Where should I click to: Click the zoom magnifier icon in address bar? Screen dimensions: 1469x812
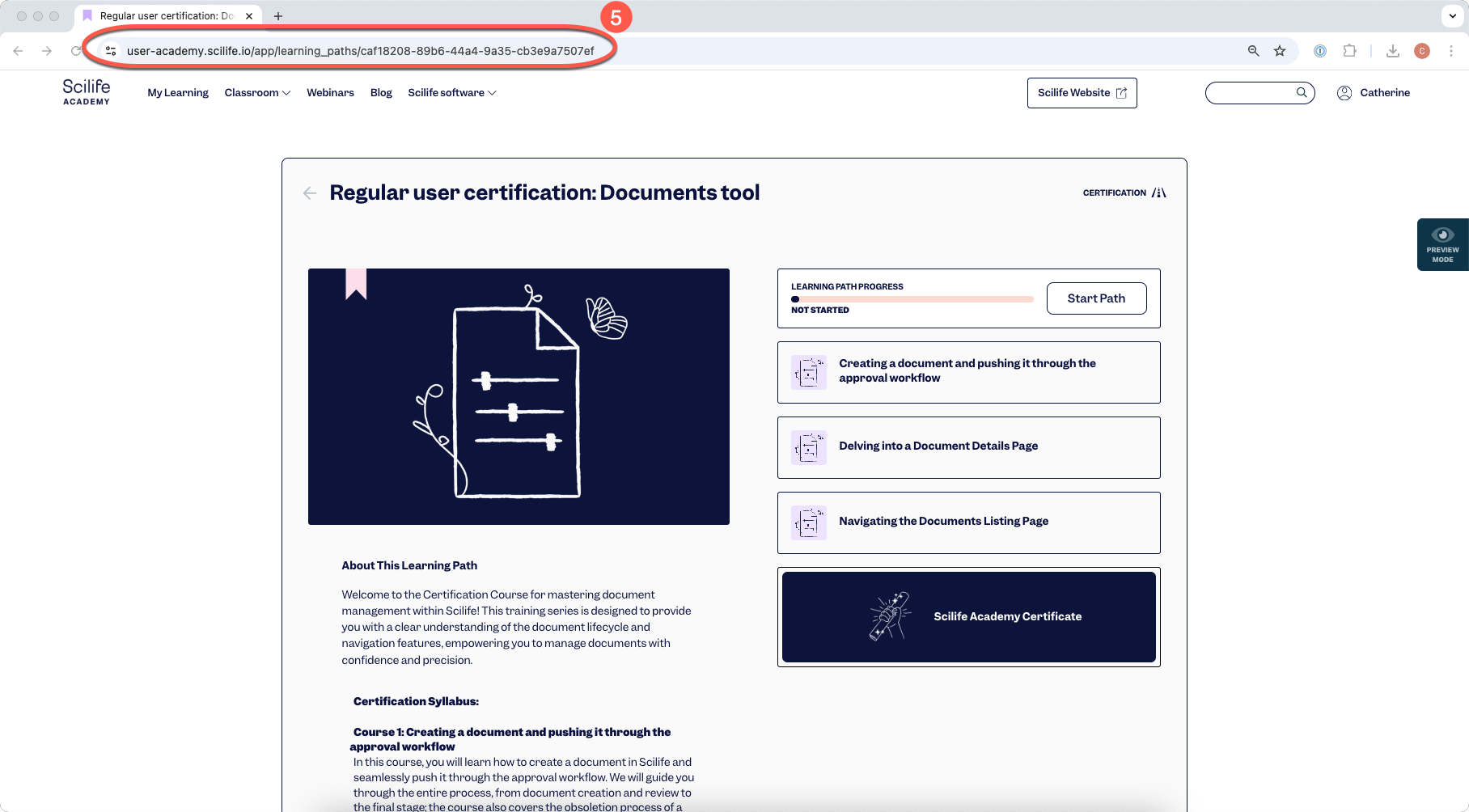pos(1253,51)
